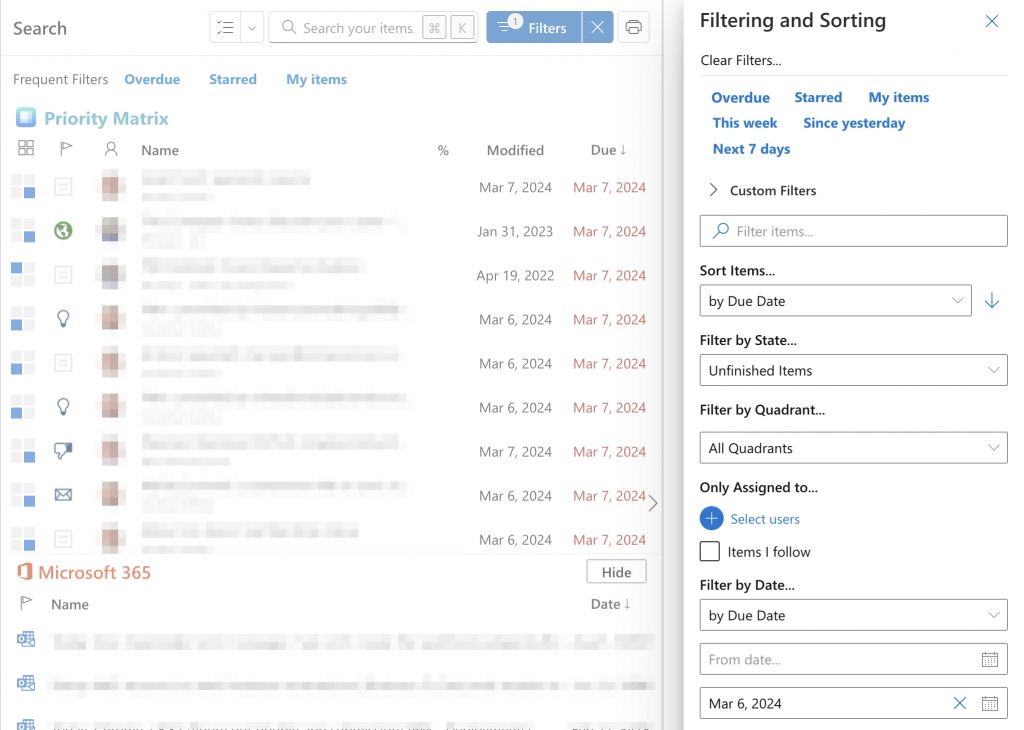The image size is (1024, 730).
Task: Click the active Filters toggle button
Action: tap(533, 27)
